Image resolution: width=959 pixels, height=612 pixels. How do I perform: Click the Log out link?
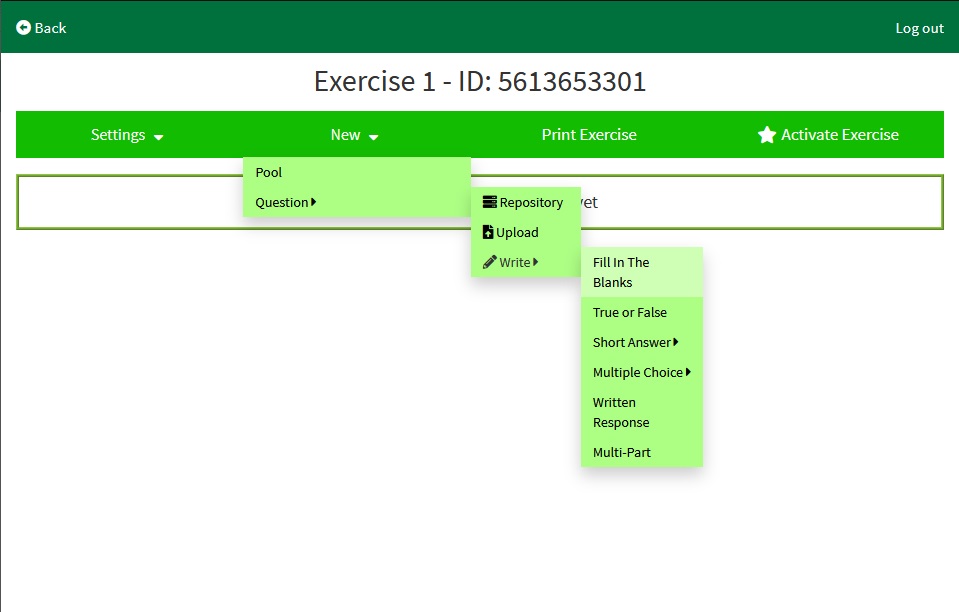(919, 28)
